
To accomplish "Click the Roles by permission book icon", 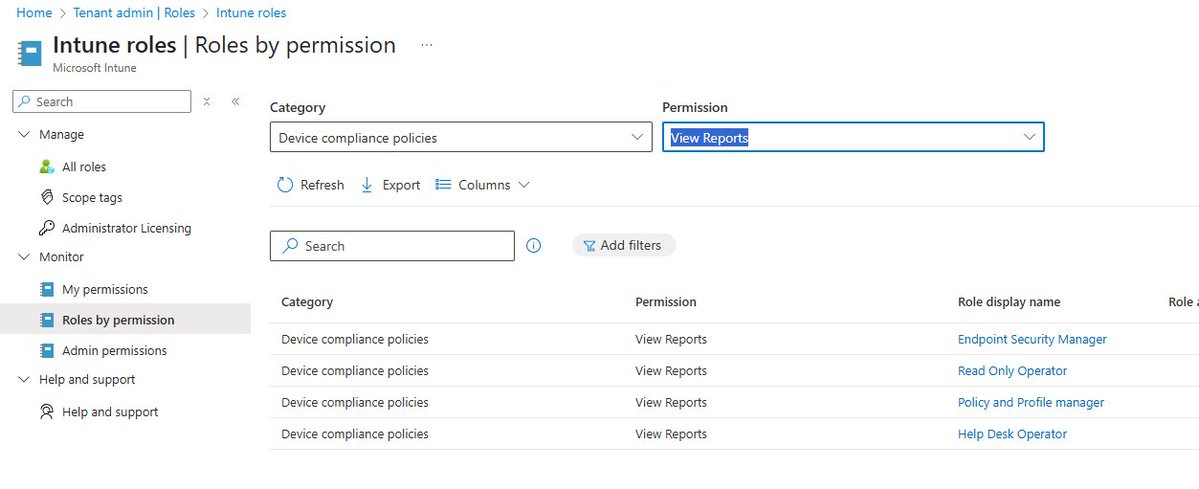I will point(47,320).
